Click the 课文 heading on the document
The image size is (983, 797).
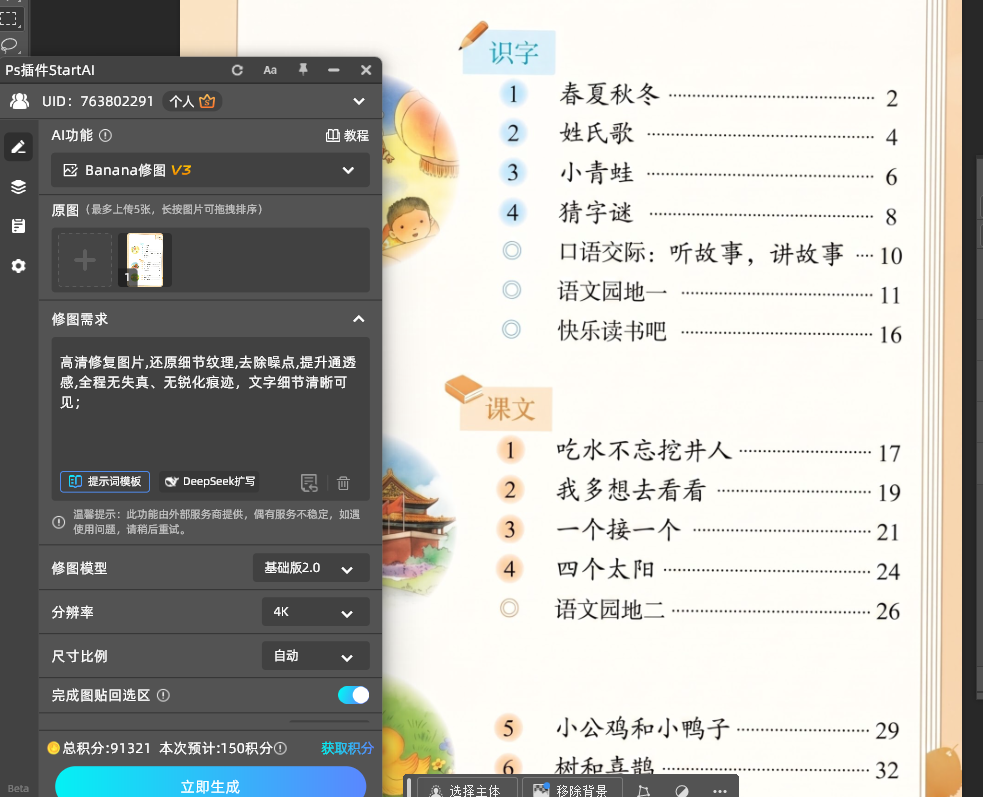click(x=510, y=409)
